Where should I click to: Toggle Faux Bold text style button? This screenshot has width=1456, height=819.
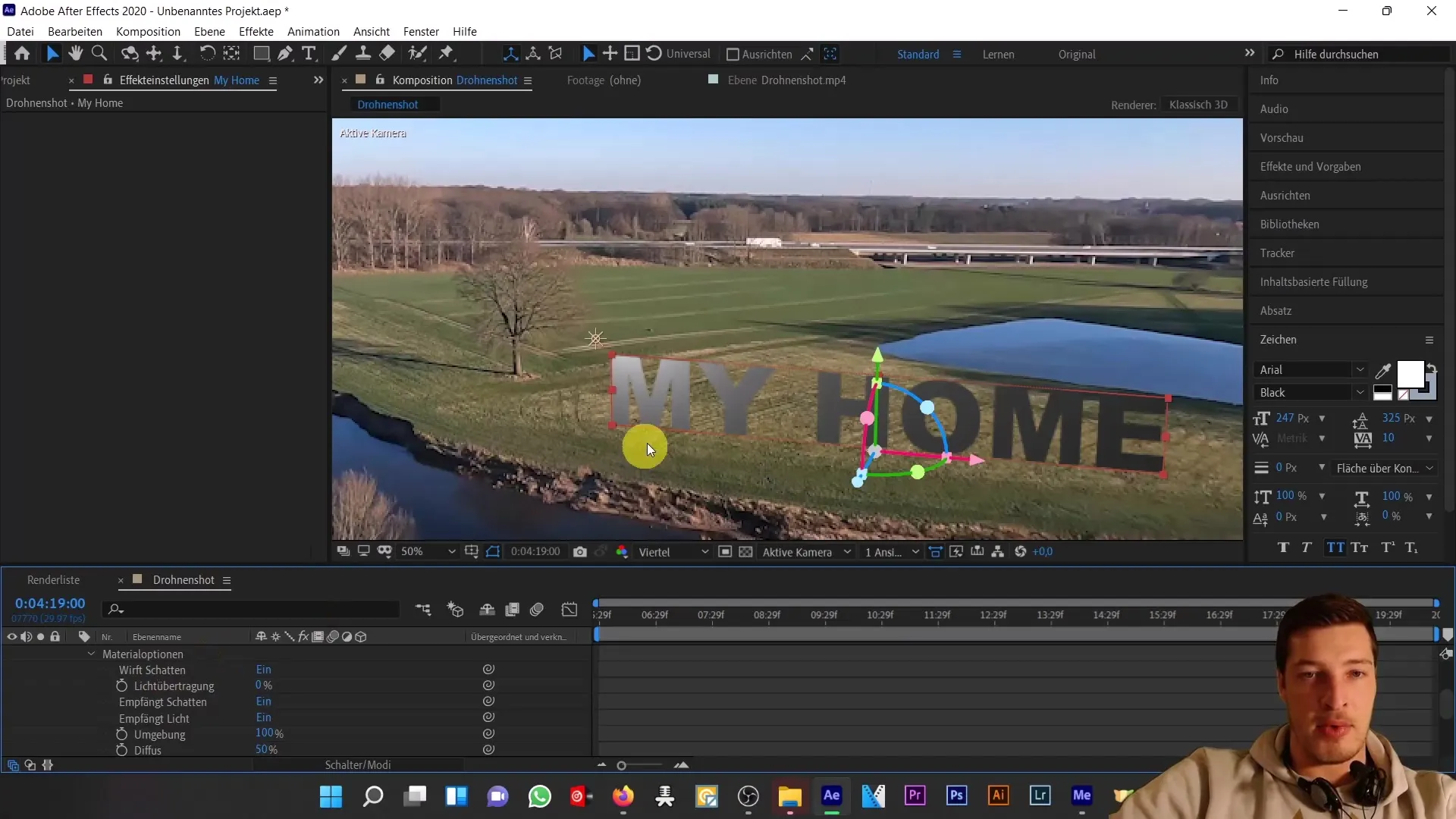pyautogui.click(x=1283, y=548)
